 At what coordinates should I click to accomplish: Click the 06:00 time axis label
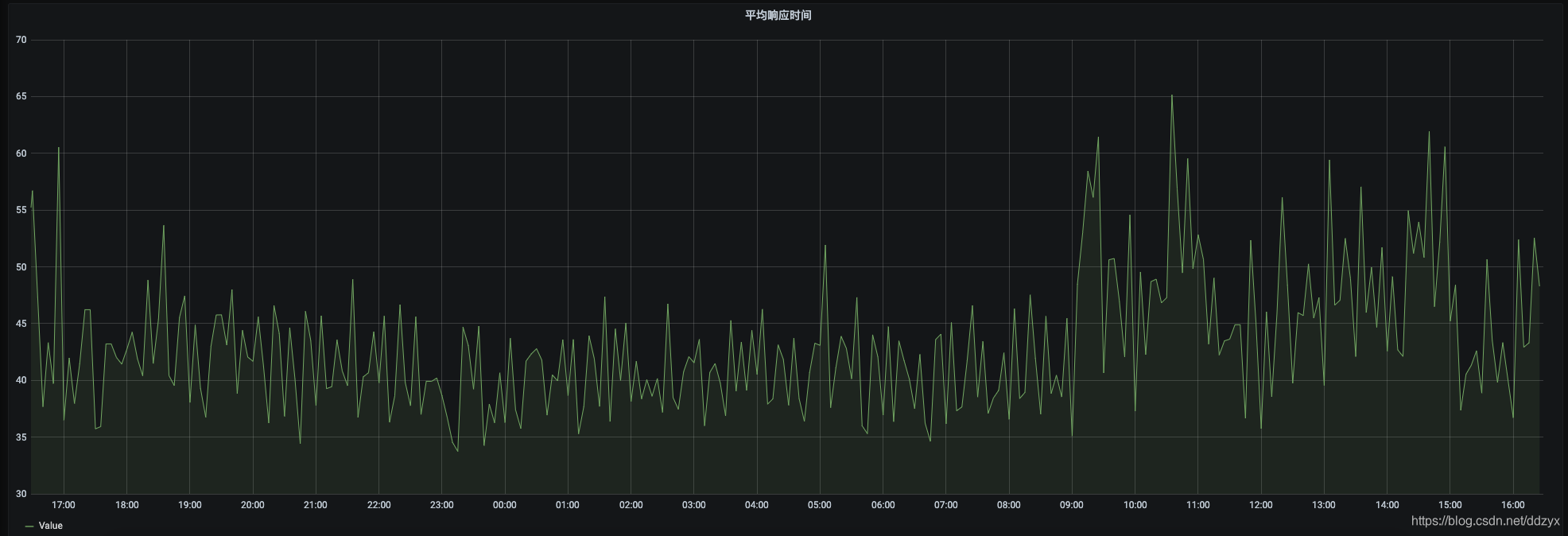883,505
